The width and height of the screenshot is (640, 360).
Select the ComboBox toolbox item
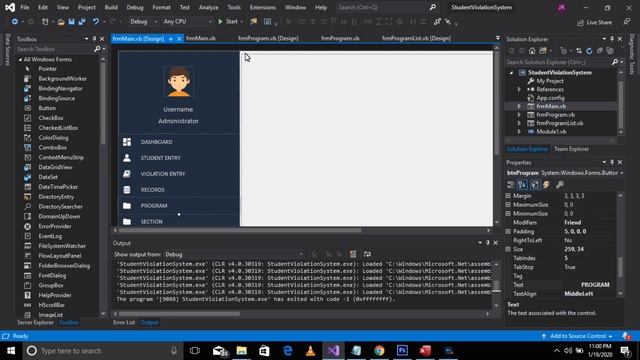53,147
